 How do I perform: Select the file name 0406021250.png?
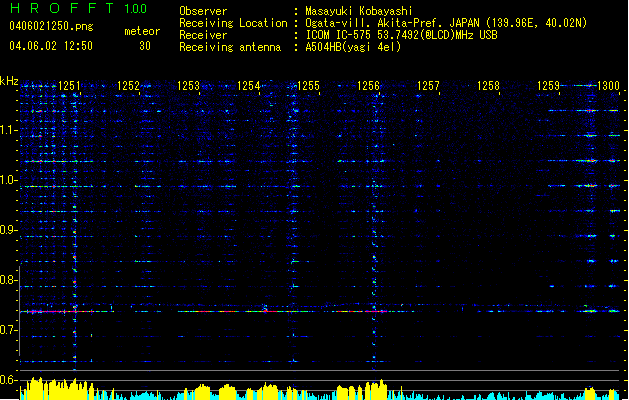pyautogui.click(x=51, y=27)
